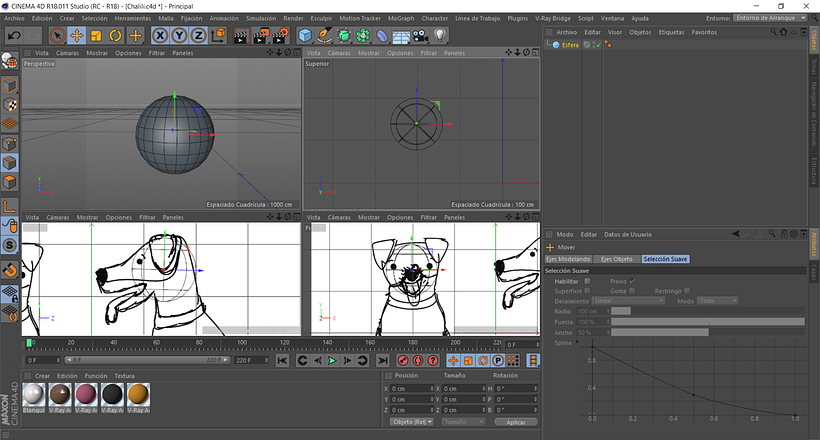Toggle the Esfera green checkmark

[x=598, y=45]
